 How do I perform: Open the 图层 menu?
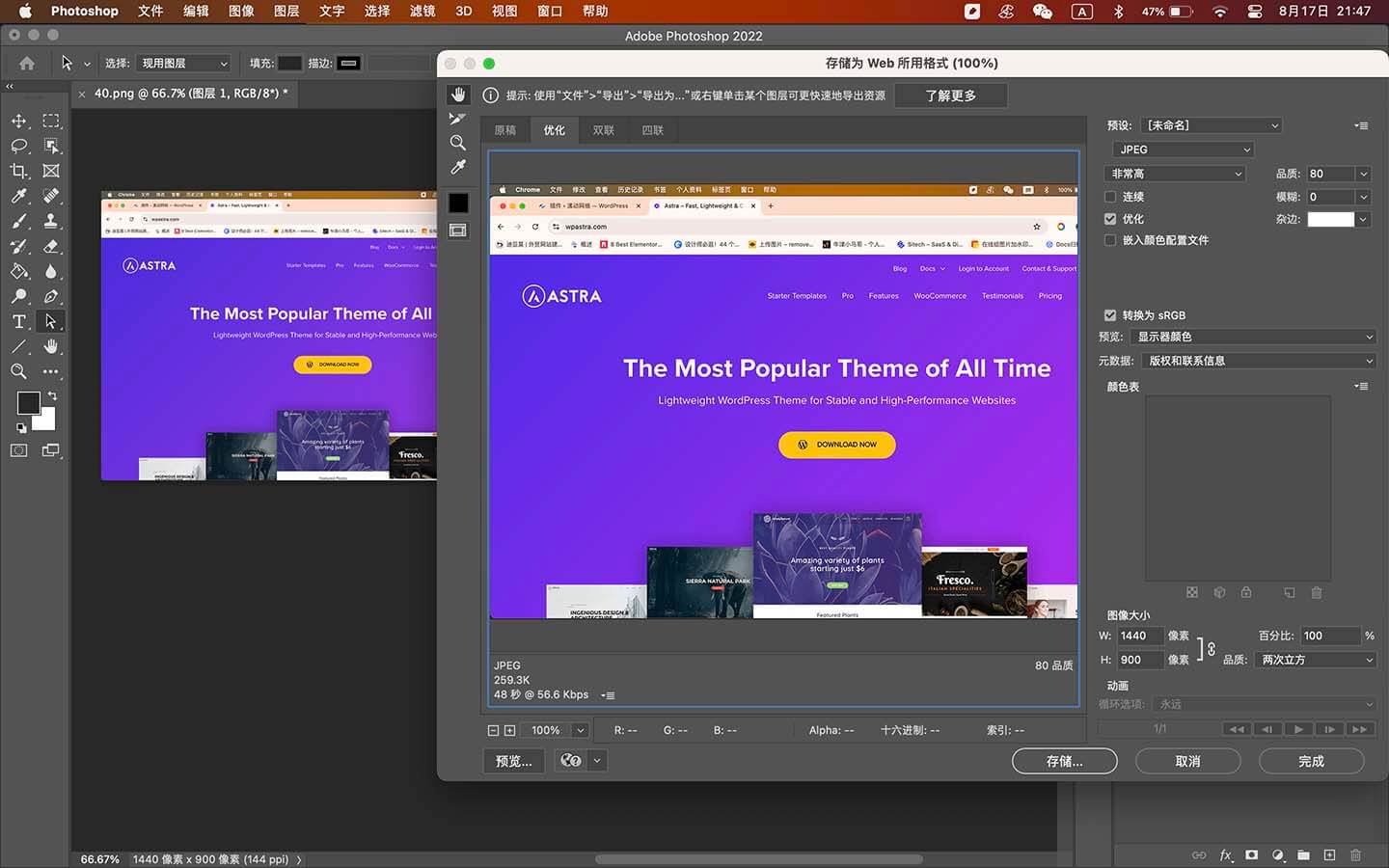point(286,11)
